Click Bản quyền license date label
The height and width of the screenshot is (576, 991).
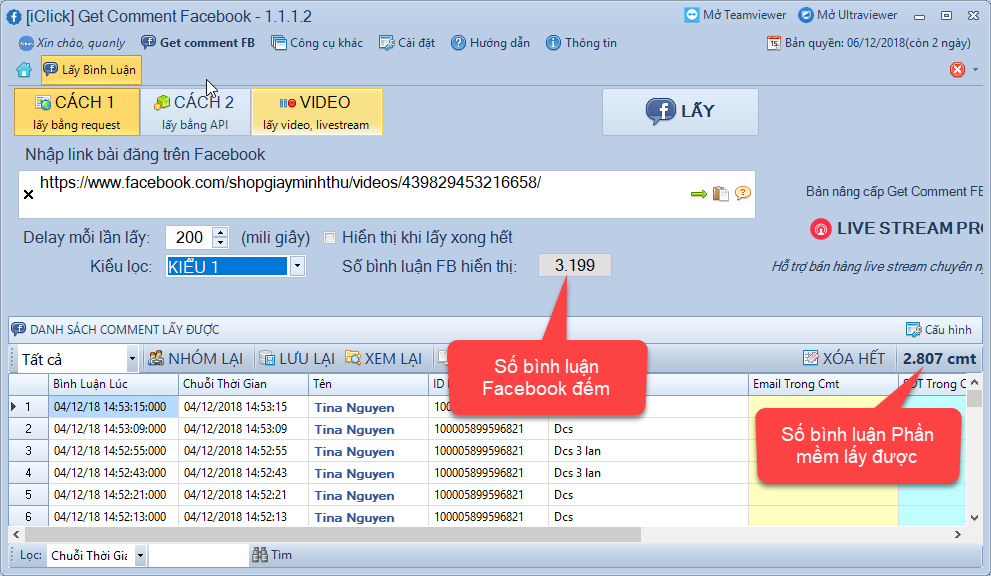coord(868,43)
